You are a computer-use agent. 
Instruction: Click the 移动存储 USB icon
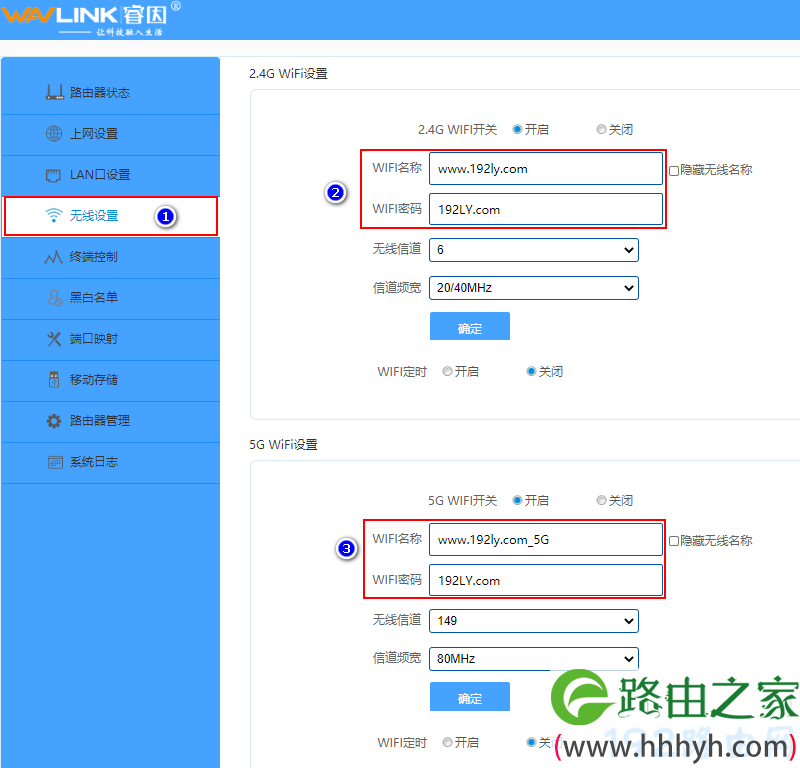point(110,380)
